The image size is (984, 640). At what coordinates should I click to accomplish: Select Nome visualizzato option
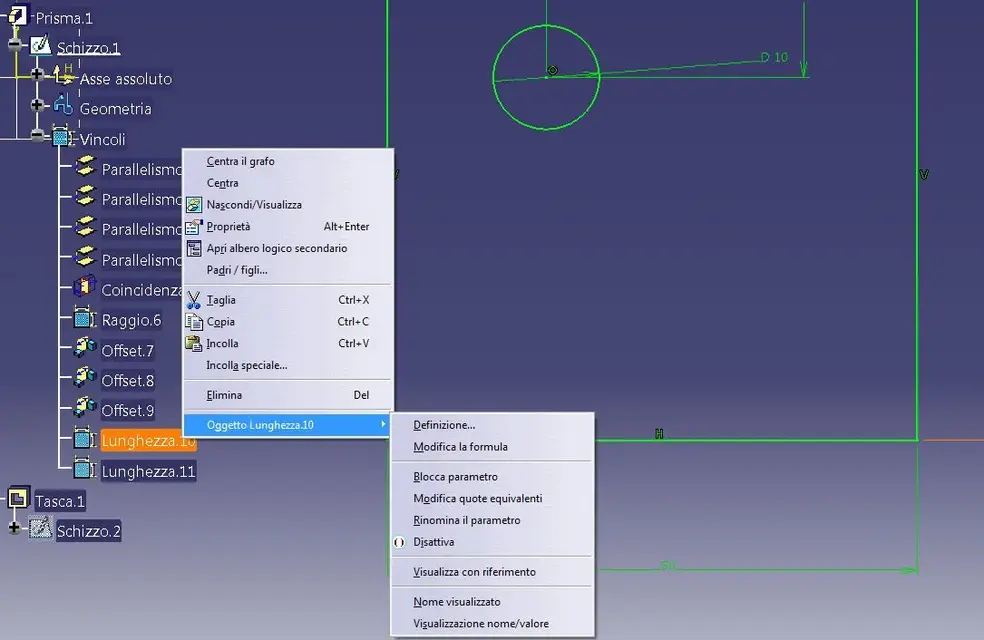tap(456, 602)
